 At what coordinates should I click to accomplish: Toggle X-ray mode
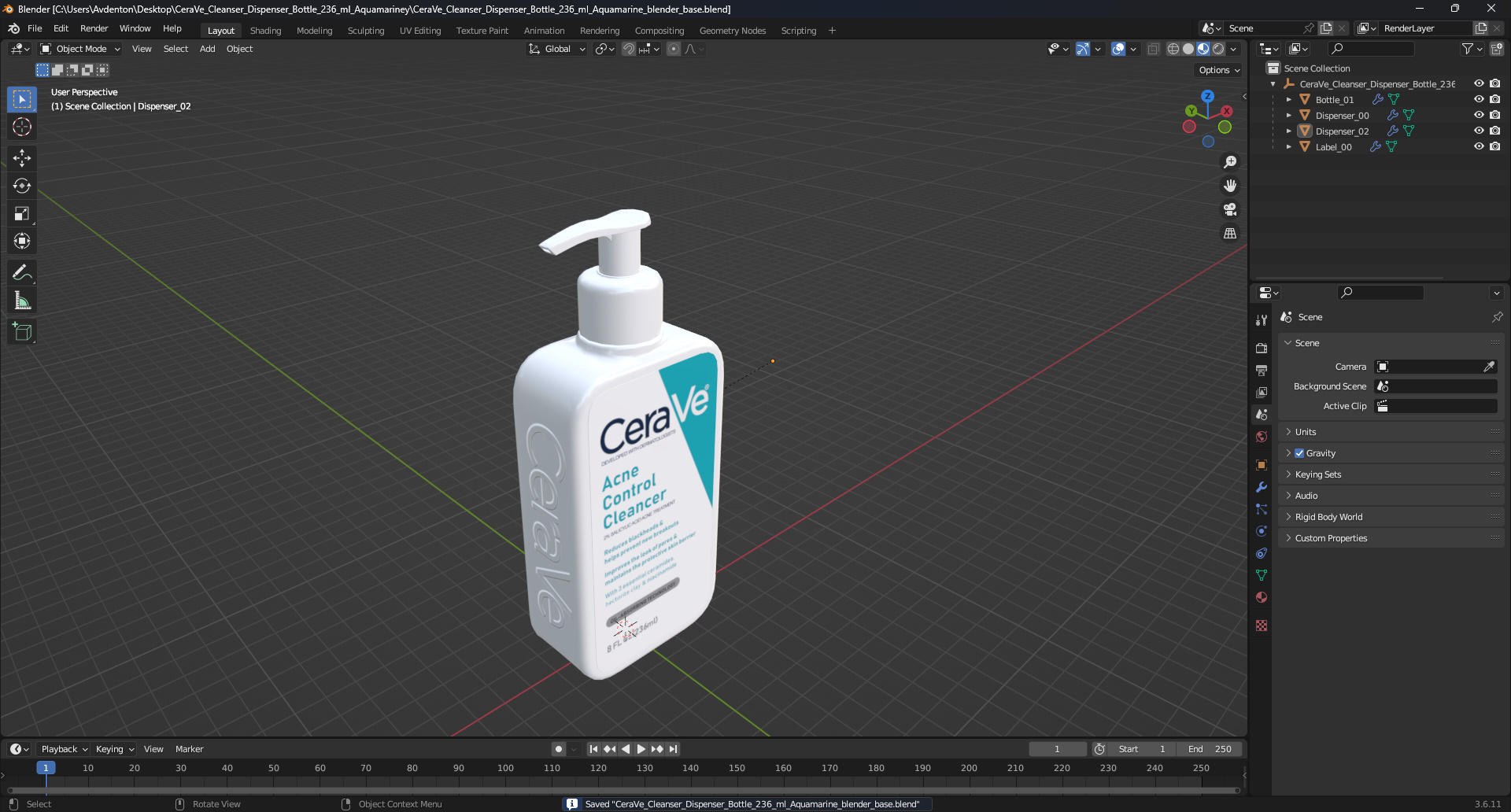coord(1154,49)
